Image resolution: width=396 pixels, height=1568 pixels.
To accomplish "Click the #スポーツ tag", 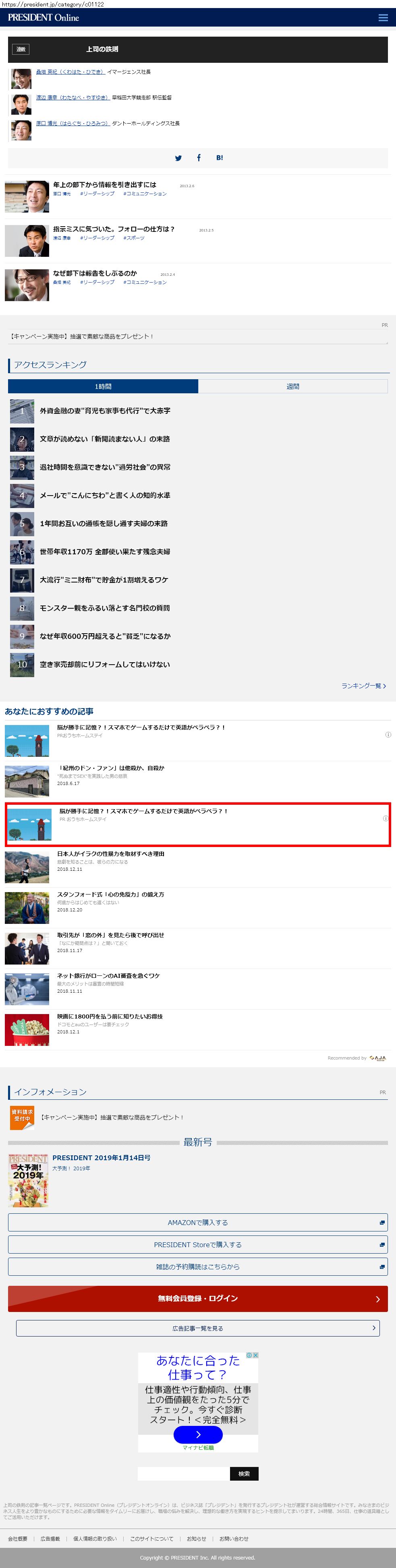I will click(x=133, y=238).
